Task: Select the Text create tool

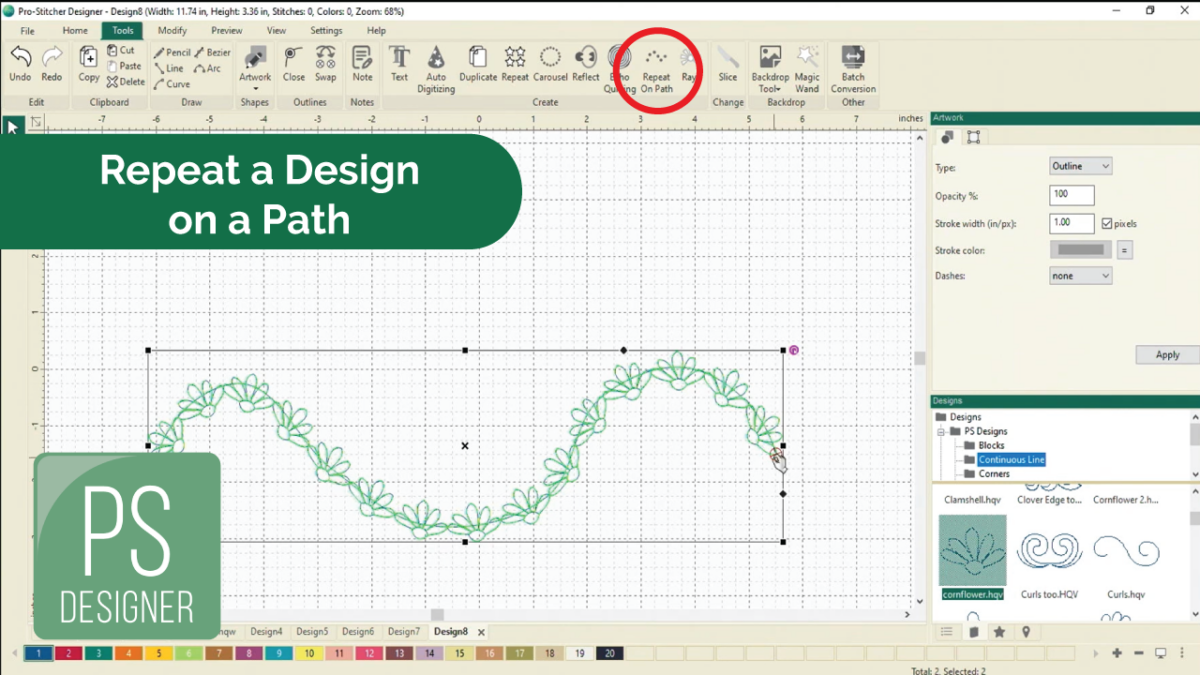Action: click(399, 63)
